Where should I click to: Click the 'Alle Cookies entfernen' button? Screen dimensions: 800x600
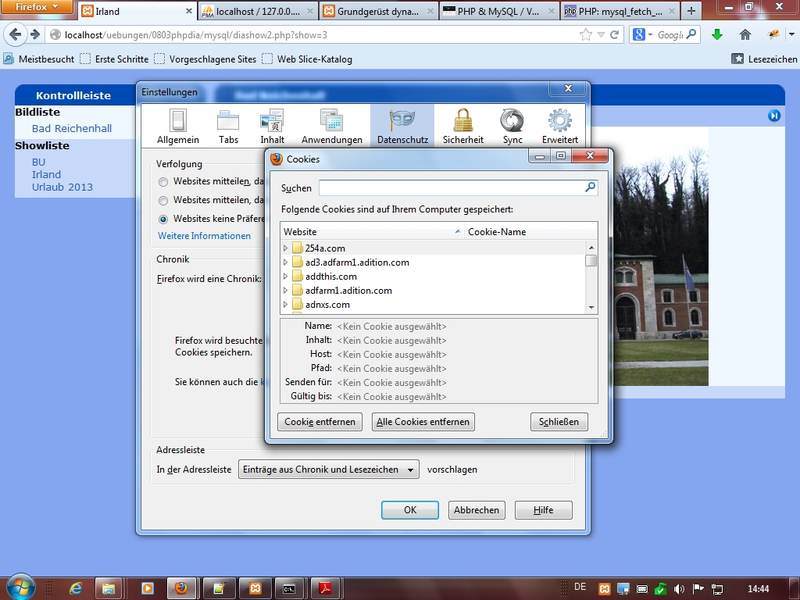[423, 422]
